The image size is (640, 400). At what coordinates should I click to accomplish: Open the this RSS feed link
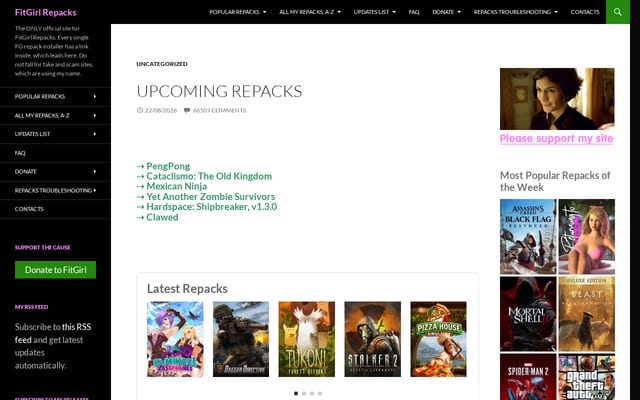(x=53, y=333)
